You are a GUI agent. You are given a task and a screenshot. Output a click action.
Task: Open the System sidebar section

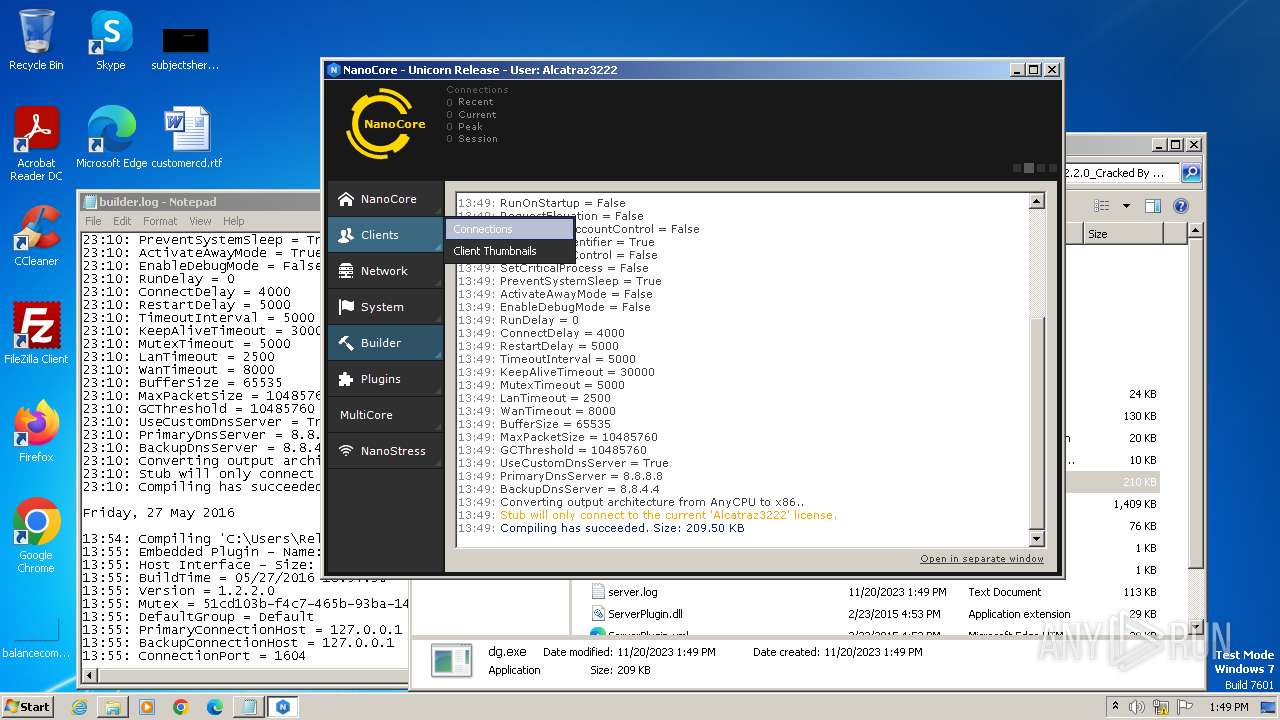[385, 307]
